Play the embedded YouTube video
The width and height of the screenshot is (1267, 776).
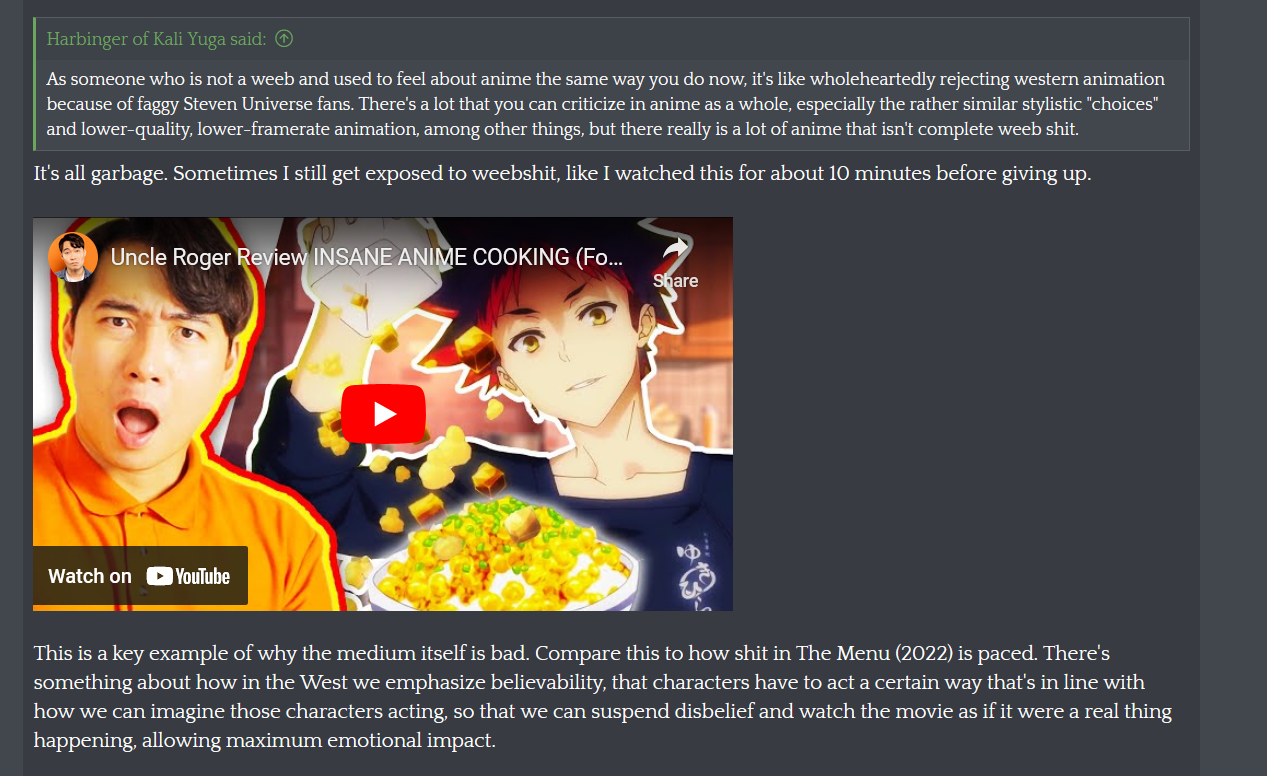pos(383,414)
